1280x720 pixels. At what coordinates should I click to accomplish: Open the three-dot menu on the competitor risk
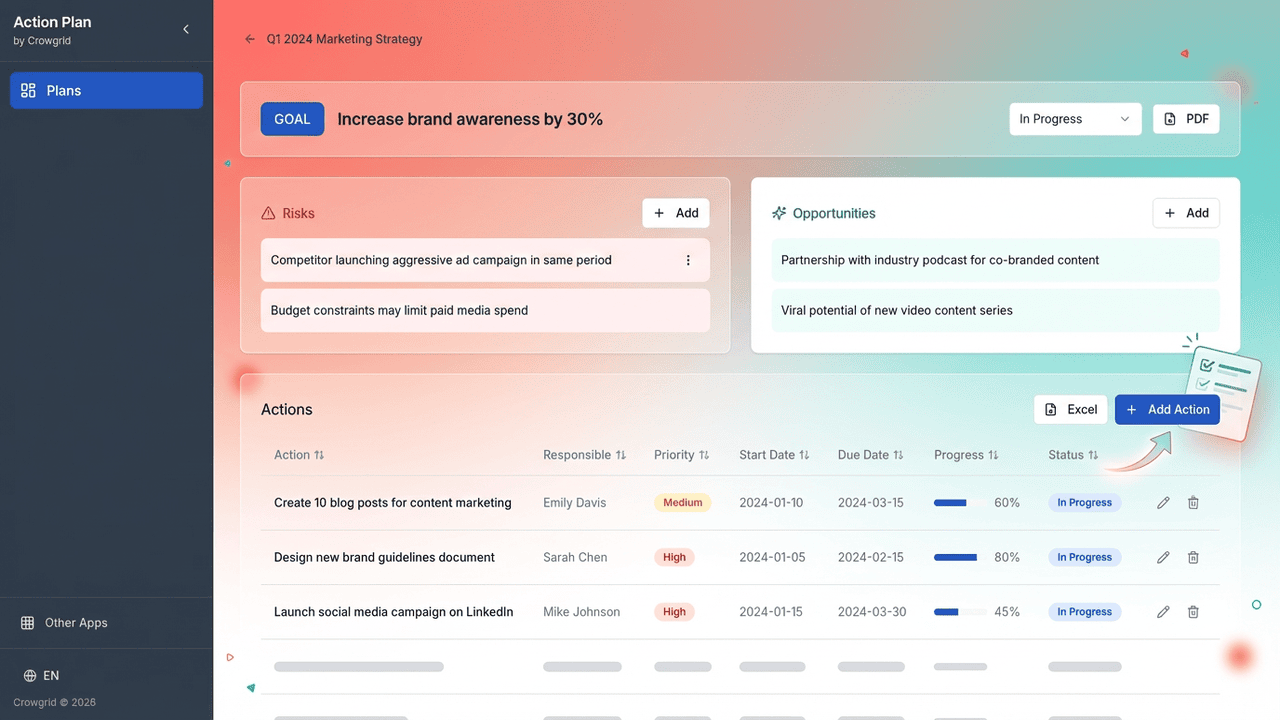coord(688,260)
